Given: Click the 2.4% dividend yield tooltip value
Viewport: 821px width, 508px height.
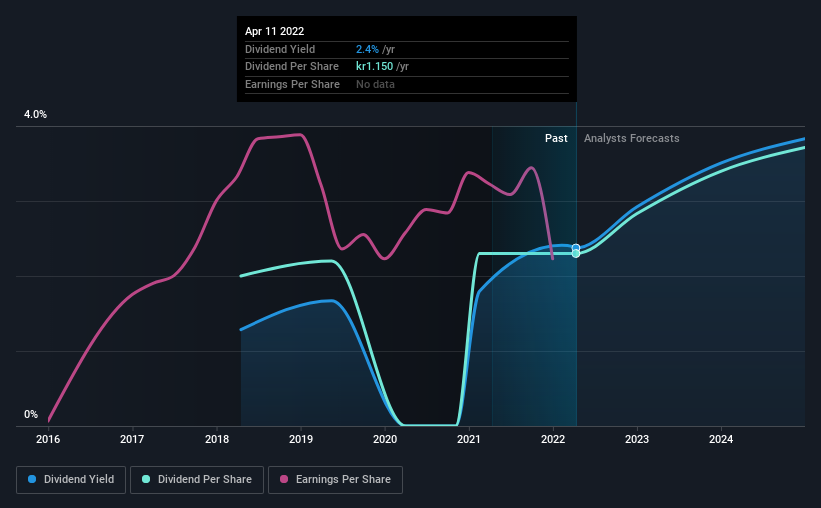Looking at the screenshot, I should pyautogui.click(x=367, y=49).
